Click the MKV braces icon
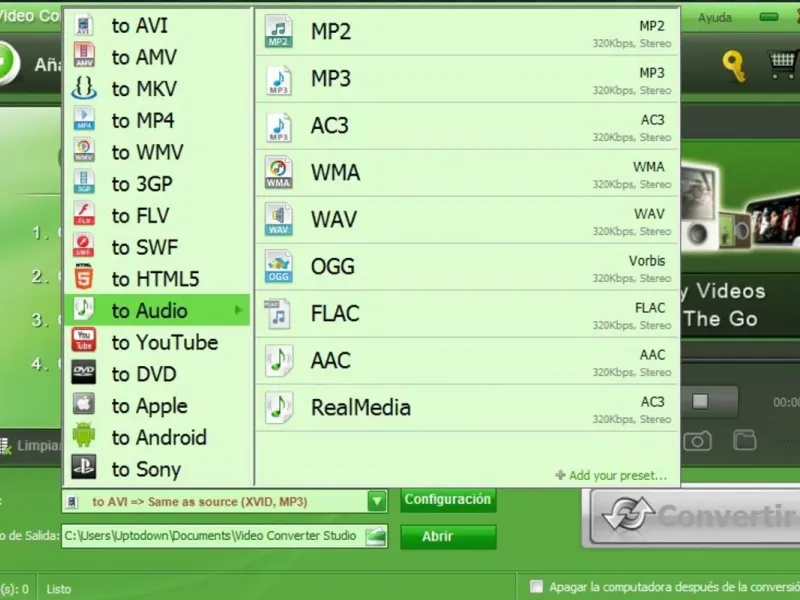 [84, 88]
